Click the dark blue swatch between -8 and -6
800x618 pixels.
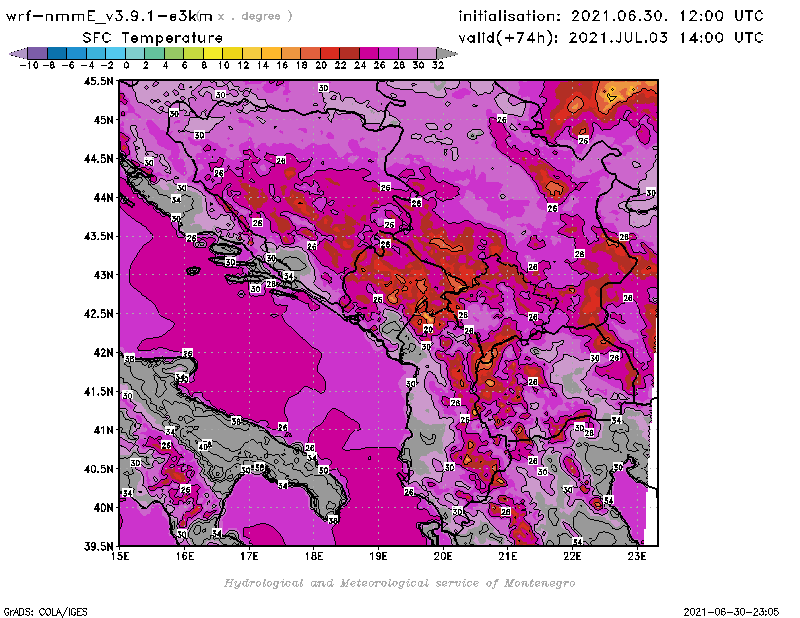coord(57,53)
